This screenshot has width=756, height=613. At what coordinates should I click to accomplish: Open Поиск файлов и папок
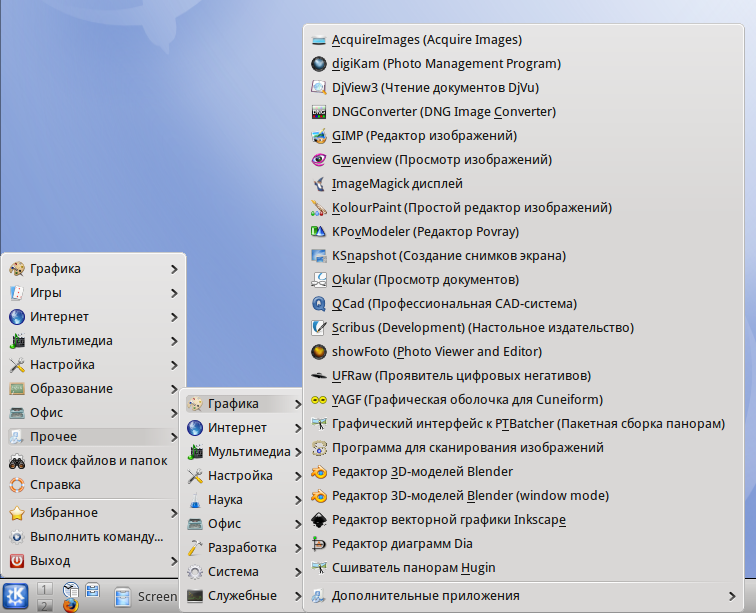click(x=94, y=461)
